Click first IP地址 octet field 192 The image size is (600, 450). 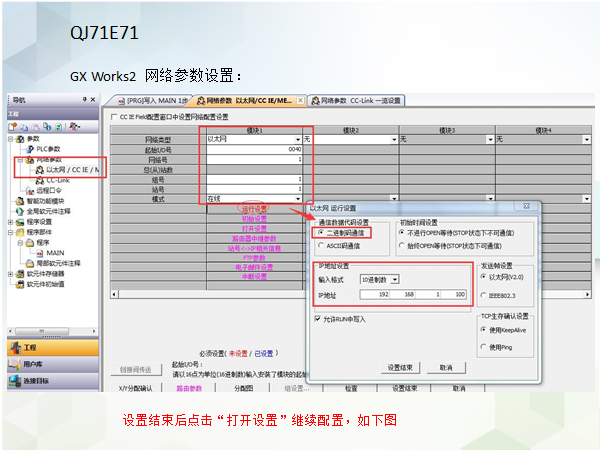[375, 294]
